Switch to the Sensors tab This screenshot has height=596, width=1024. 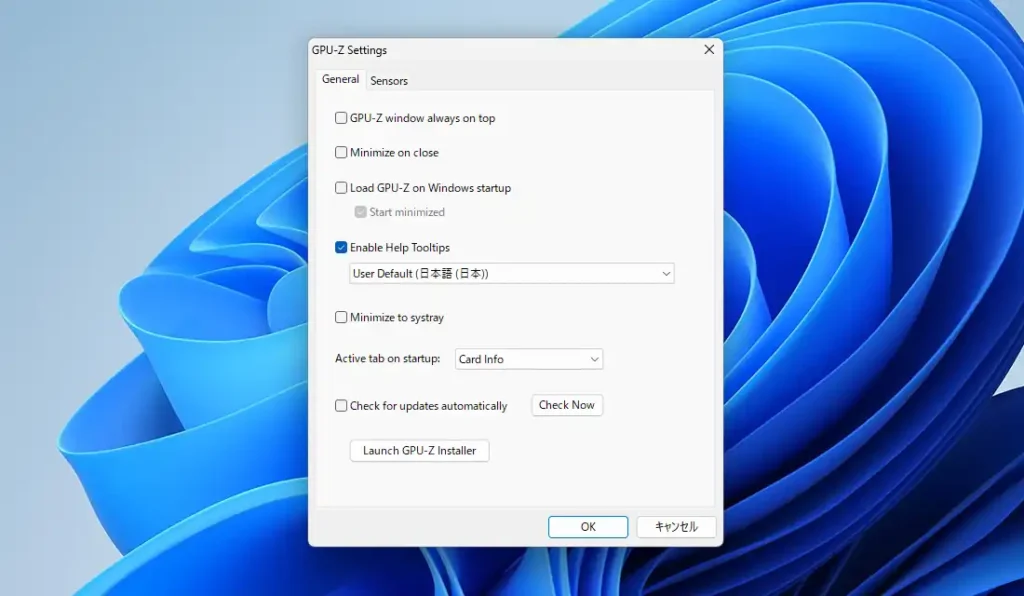point(389,81)
